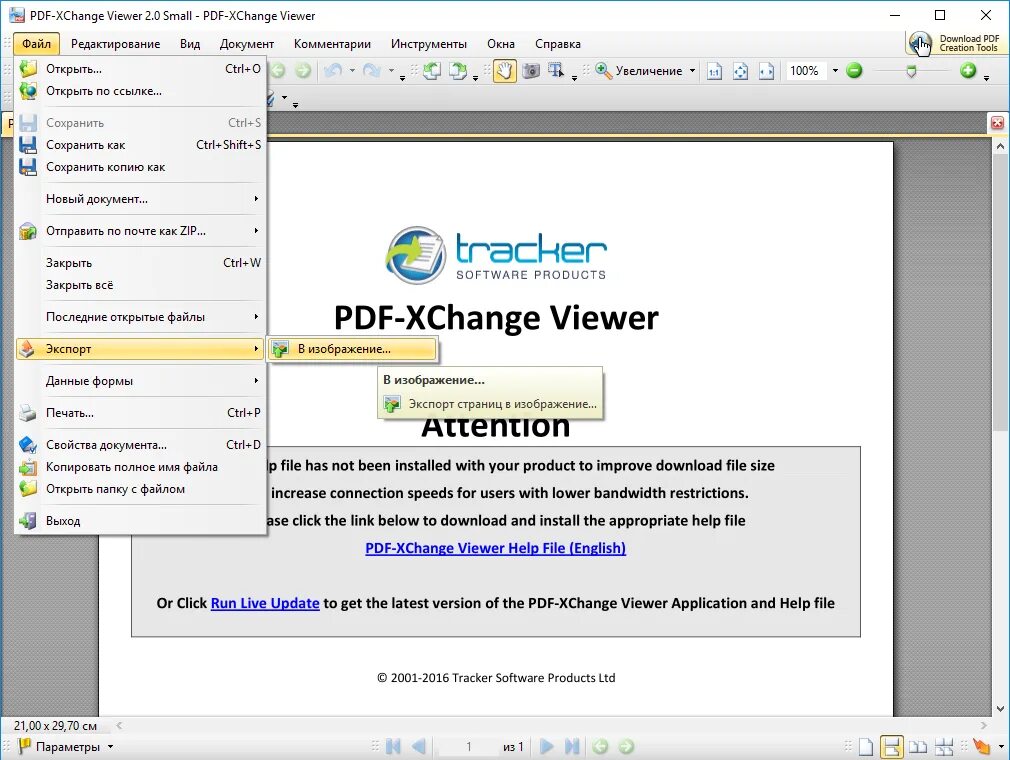
Task: Click the Fit Width icon
Action: point(767,71)
